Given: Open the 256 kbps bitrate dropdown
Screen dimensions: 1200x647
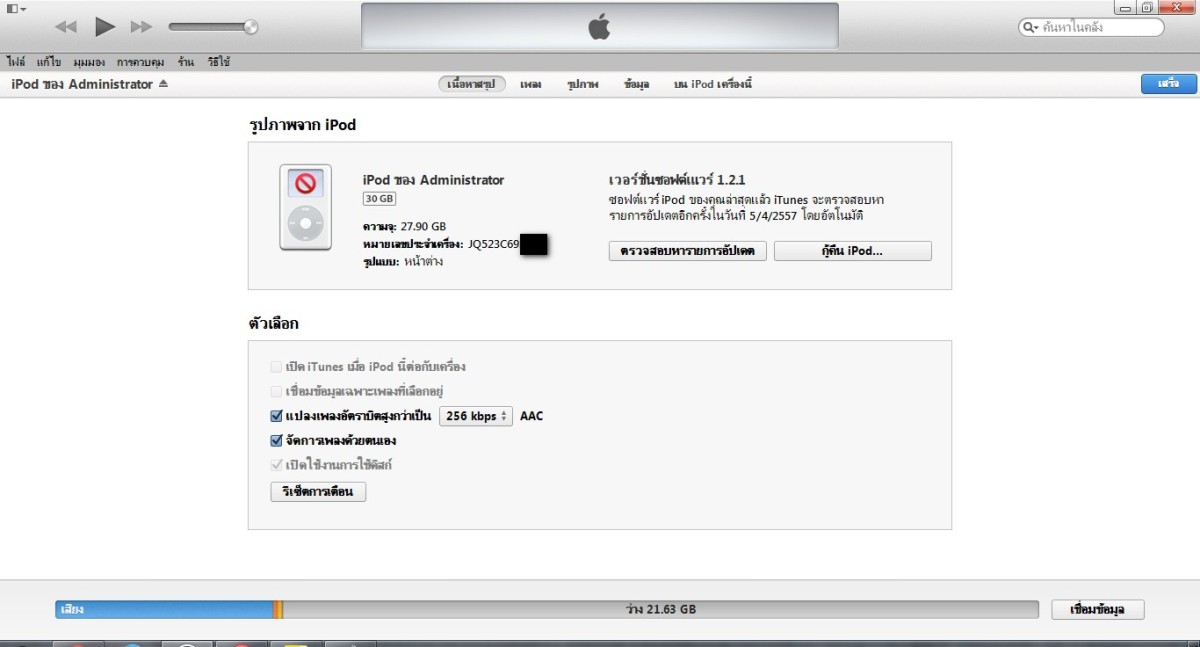Looking at the screenshot, I should (476, 416).
